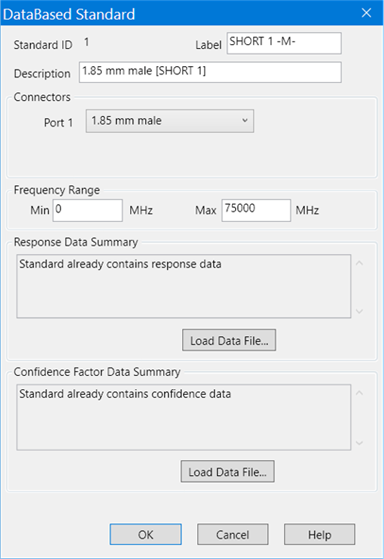
Task: Confirm with the OK button
Action: 145,534
